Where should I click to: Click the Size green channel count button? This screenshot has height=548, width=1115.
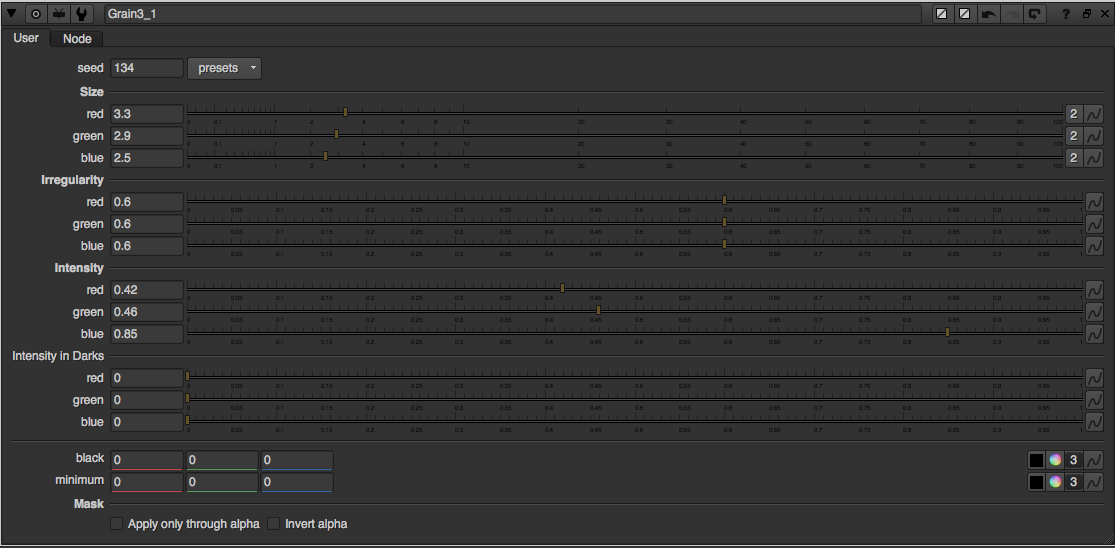pos(1073,136)
